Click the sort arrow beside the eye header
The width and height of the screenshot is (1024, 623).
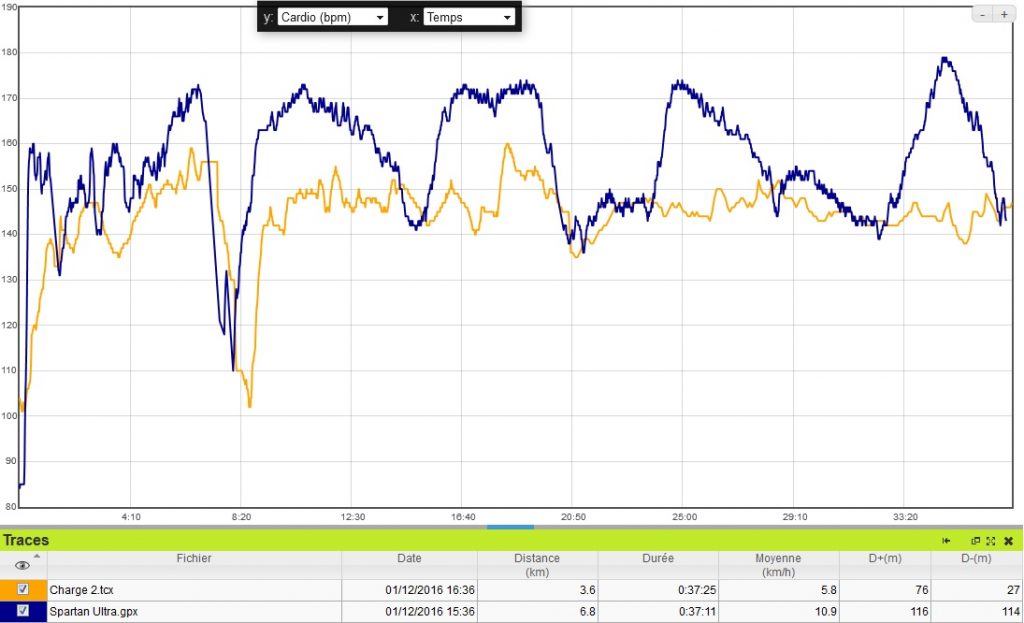(37, 556)
